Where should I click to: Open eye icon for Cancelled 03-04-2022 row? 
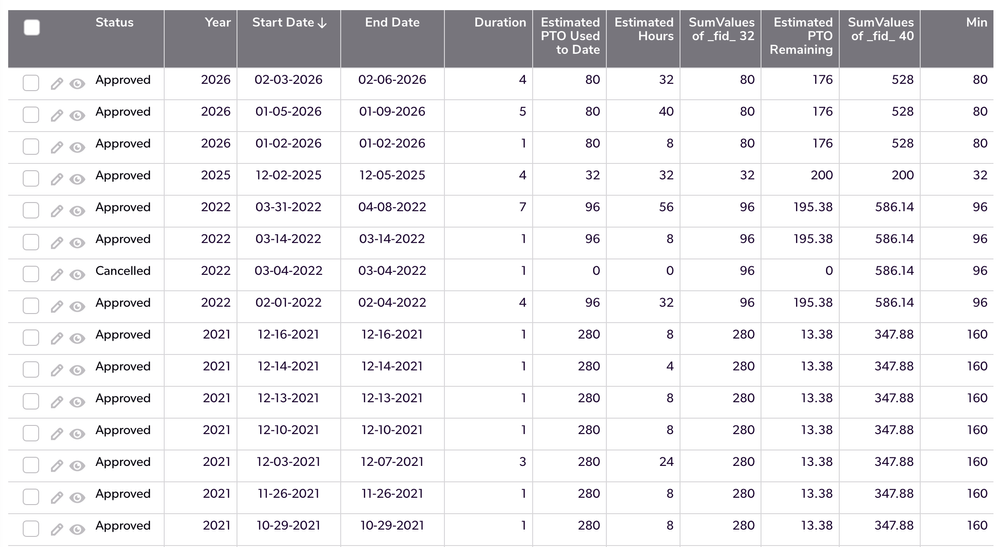(x=77, y=274)
